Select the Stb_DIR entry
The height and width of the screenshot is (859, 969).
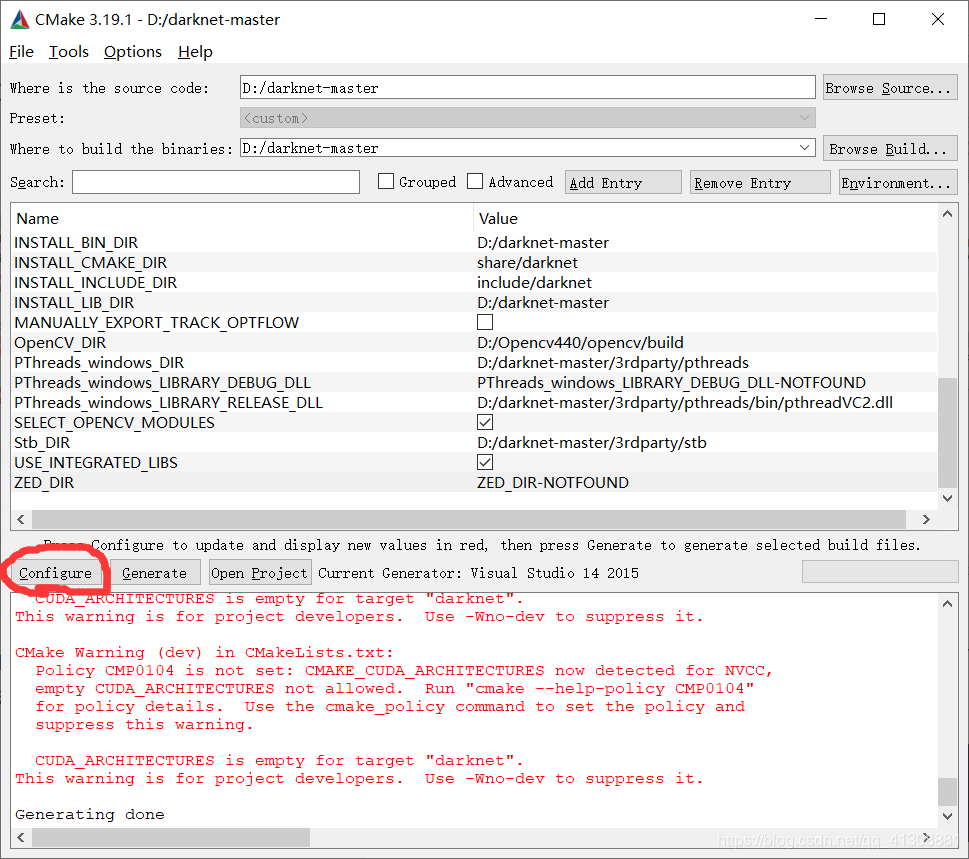(42, 442)
